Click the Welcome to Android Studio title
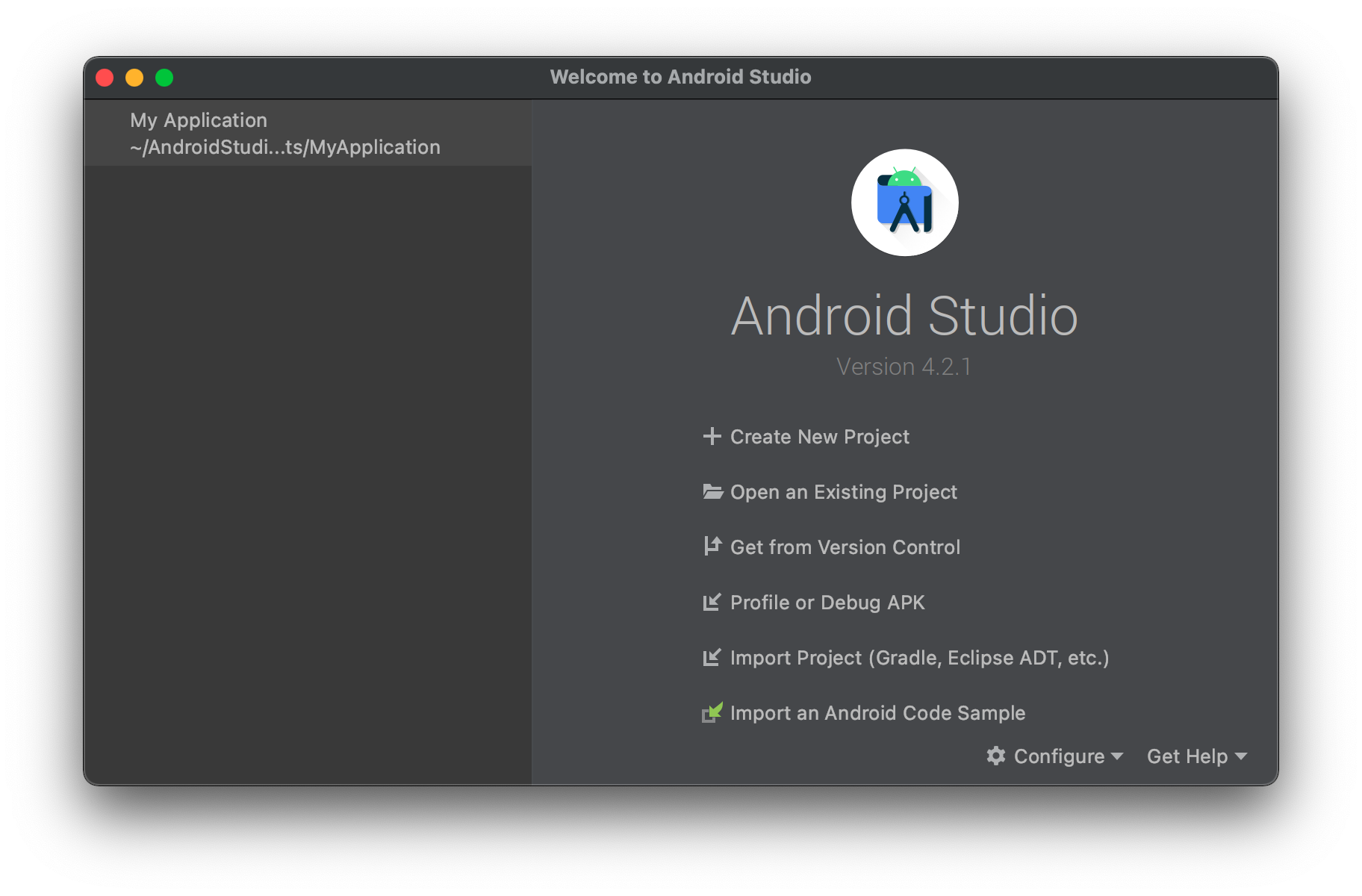 pos(681,77)
